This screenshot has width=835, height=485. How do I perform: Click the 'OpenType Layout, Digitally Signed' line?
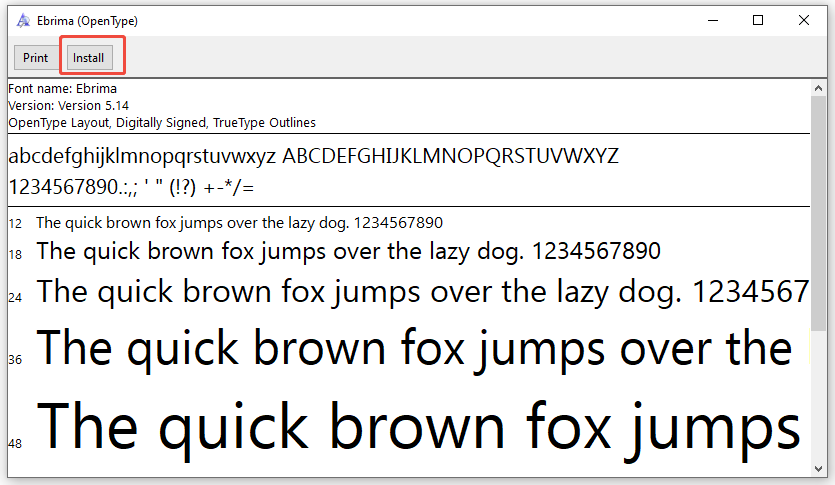[162, 122]
